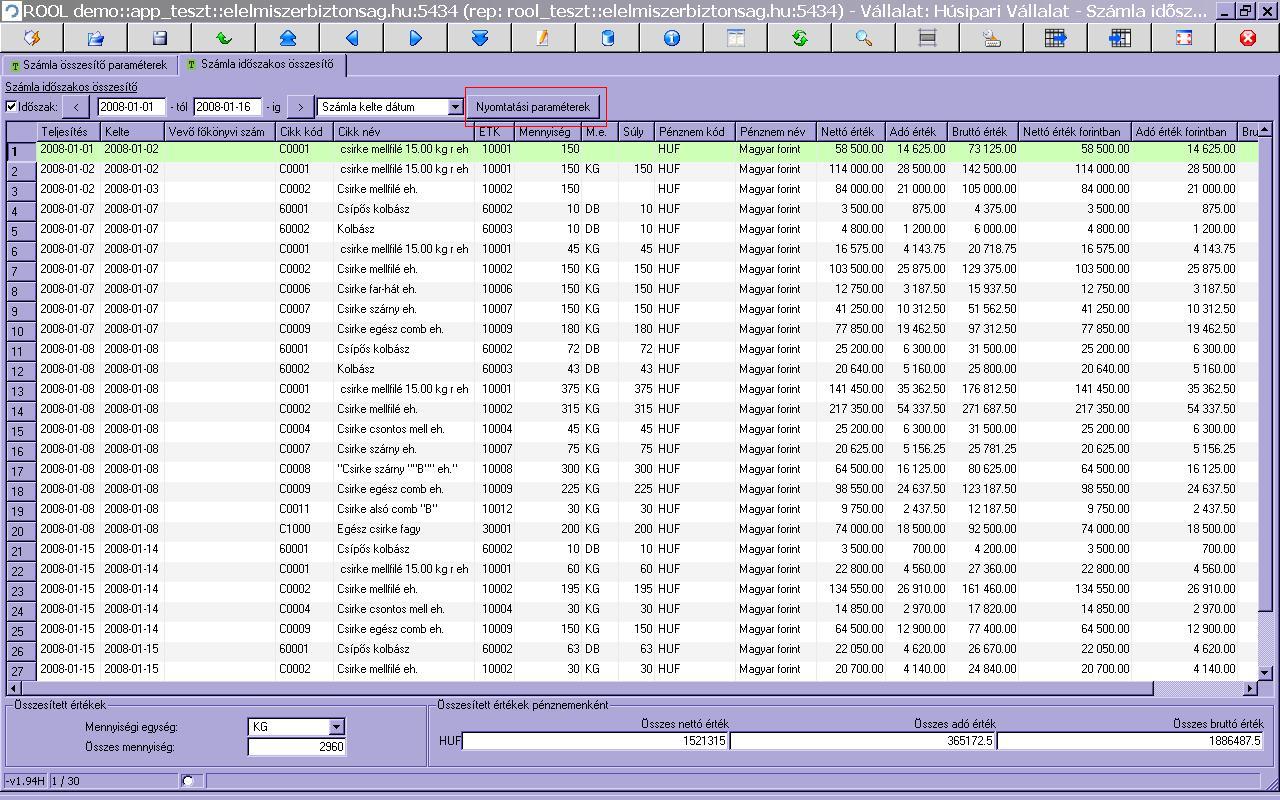Click the Súly column header
Viewport: 1280px width, 800px height.
tap(636, 132)
